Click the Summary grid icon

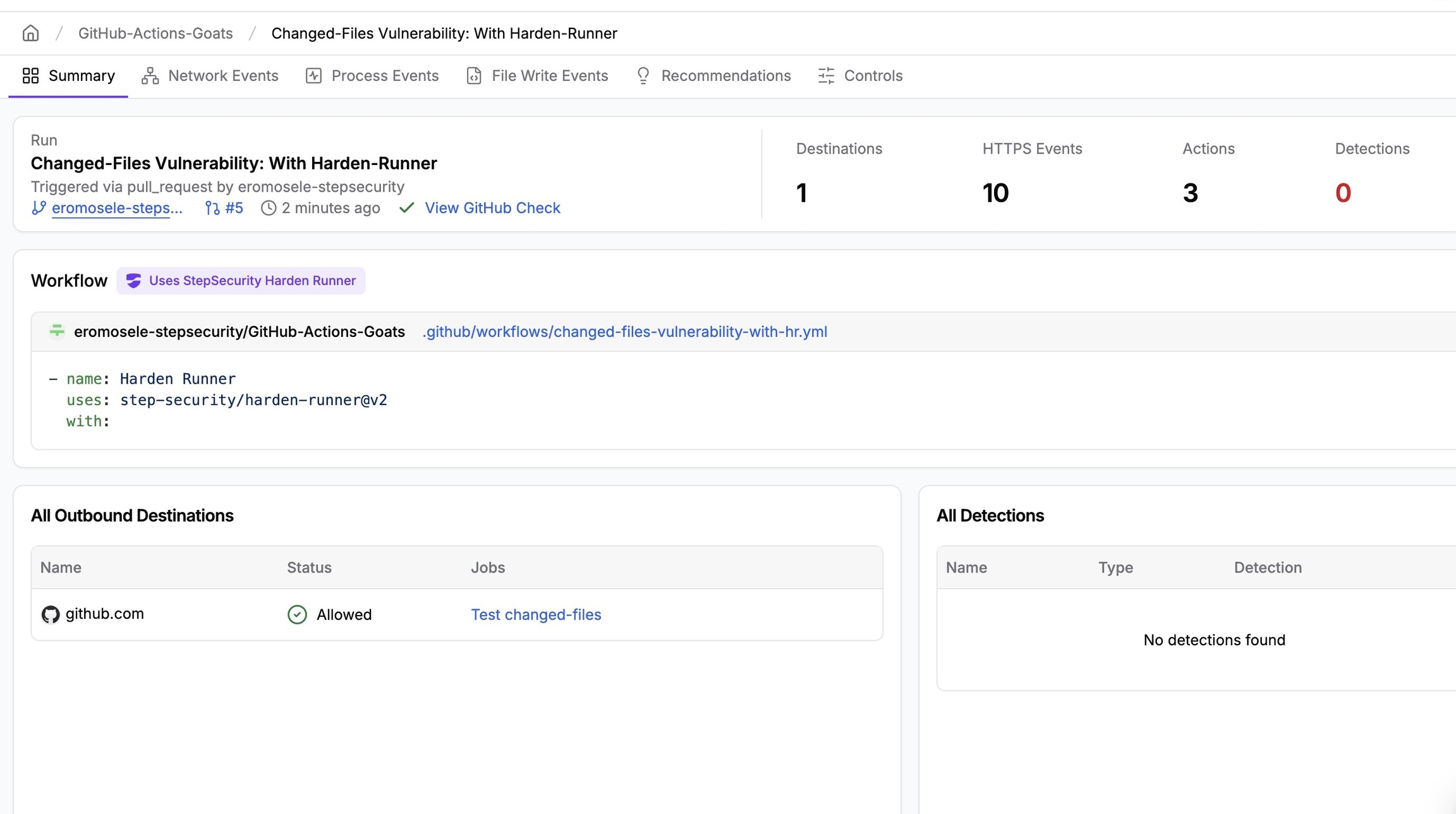pos(30,76)
